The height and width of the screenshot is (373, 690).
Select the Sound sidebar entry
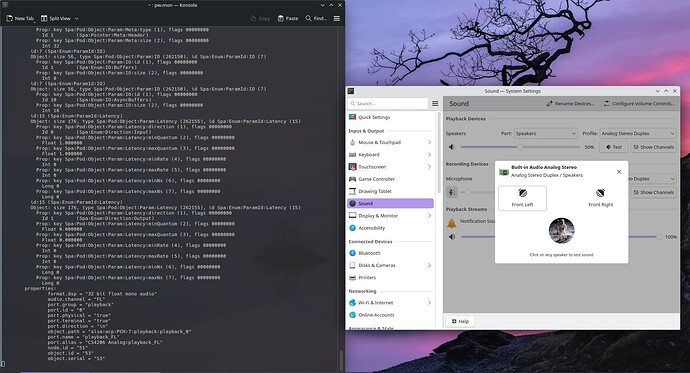coord(390,203)
